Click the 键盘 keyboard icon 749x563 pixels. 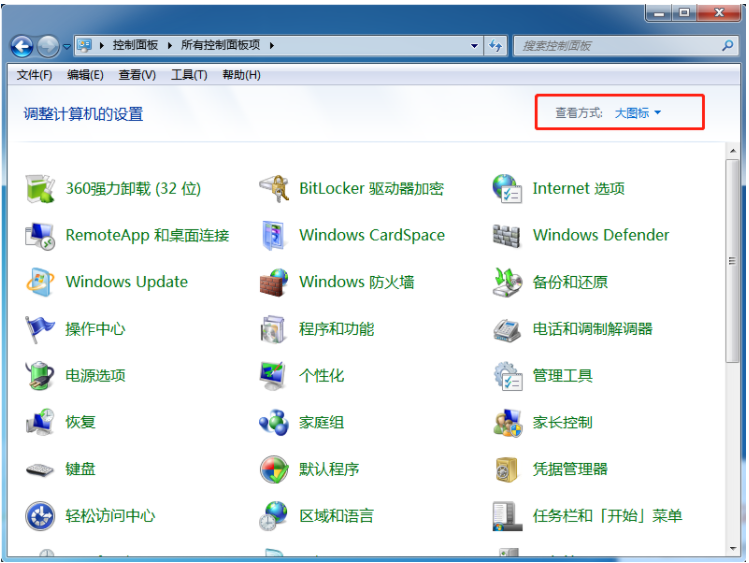coord(41,469)
